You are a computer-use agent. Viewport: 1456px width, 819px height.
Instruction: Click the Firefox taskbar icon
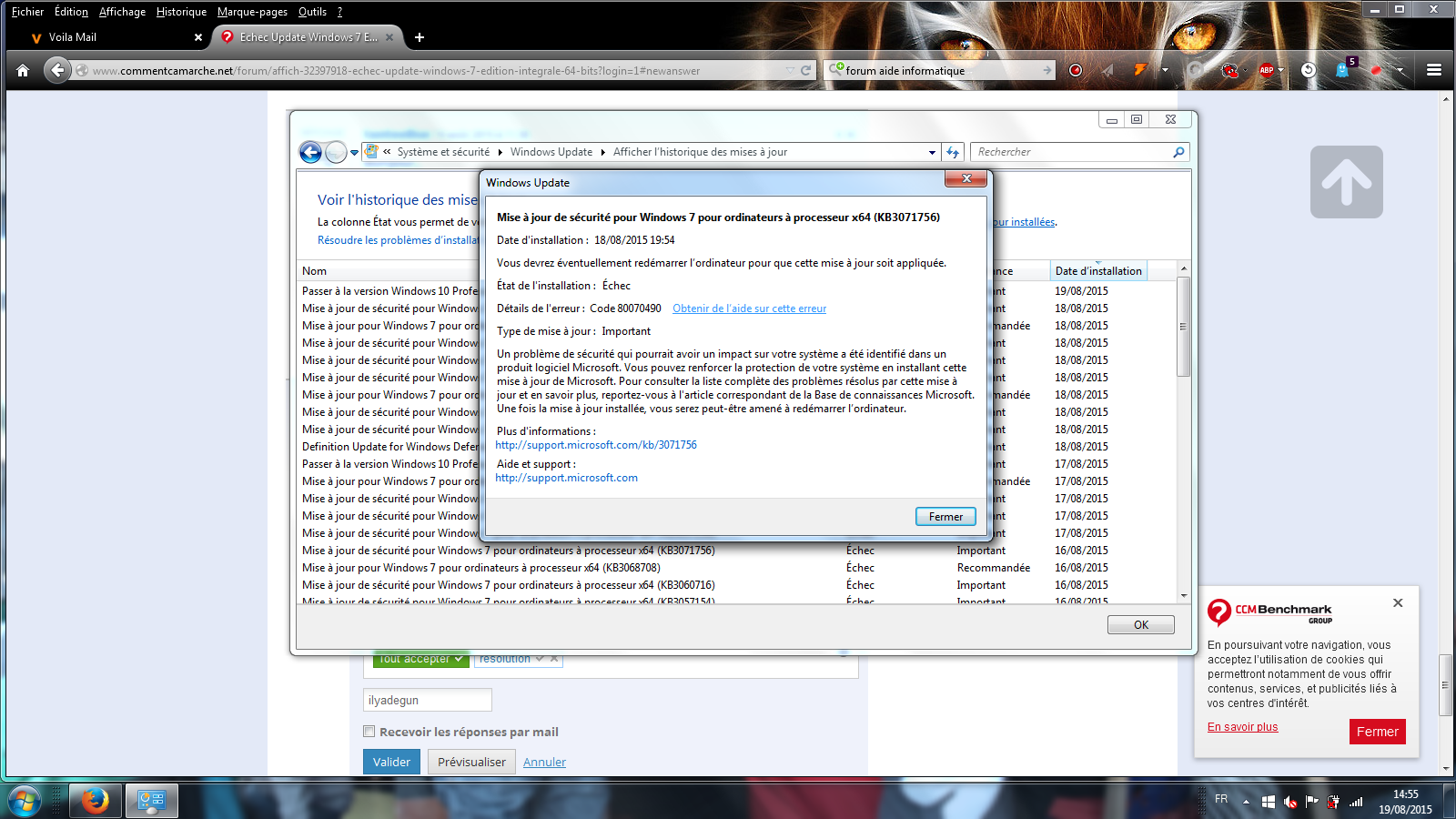click(x=96, y=801)
